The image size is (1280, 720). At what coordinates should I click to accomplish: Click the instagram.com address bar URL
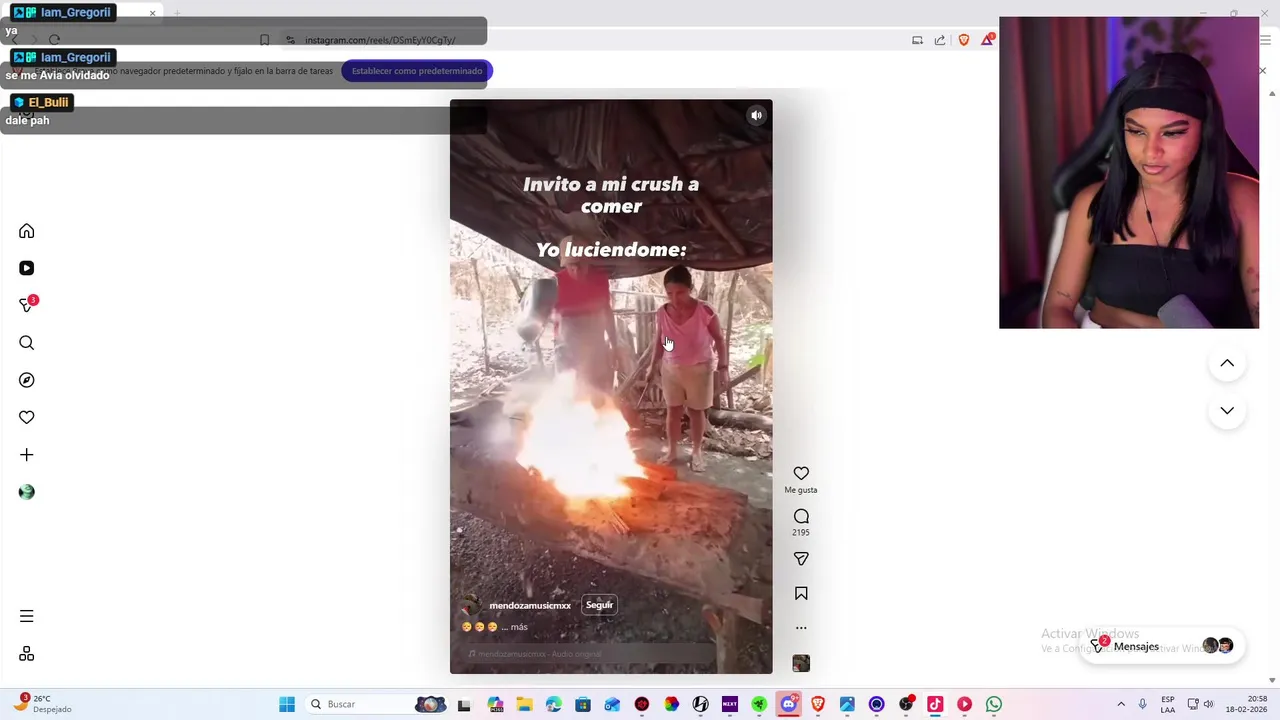(x=380, y=40)
